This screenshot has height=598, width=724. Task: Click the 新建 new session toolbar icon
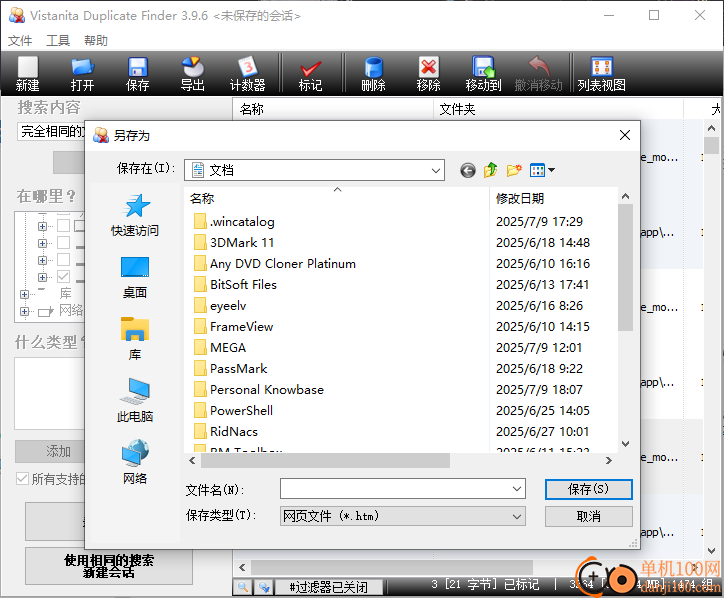(x=28, y=73)
